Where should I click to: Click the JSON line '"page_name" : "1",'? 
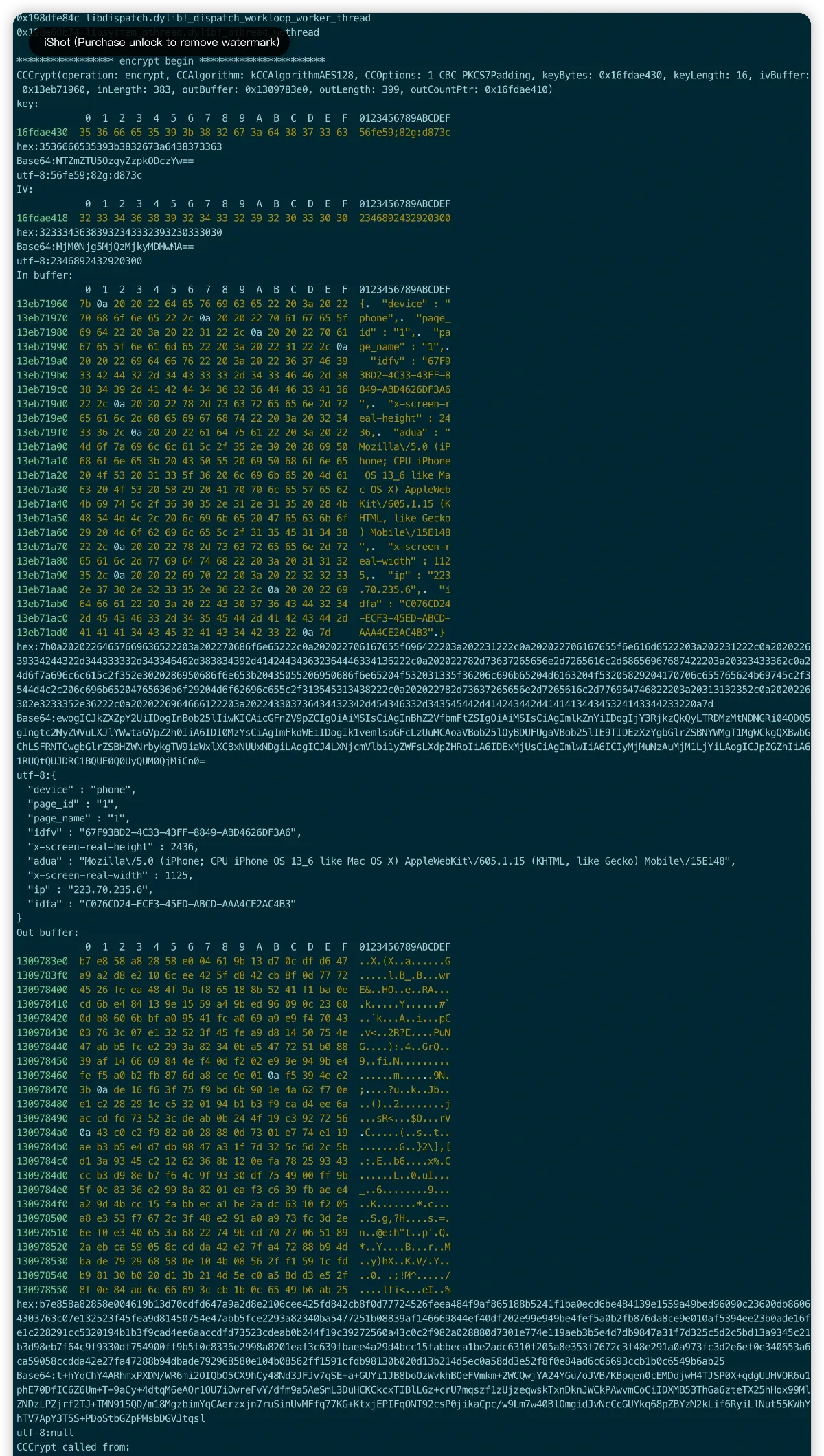[79, 819]
